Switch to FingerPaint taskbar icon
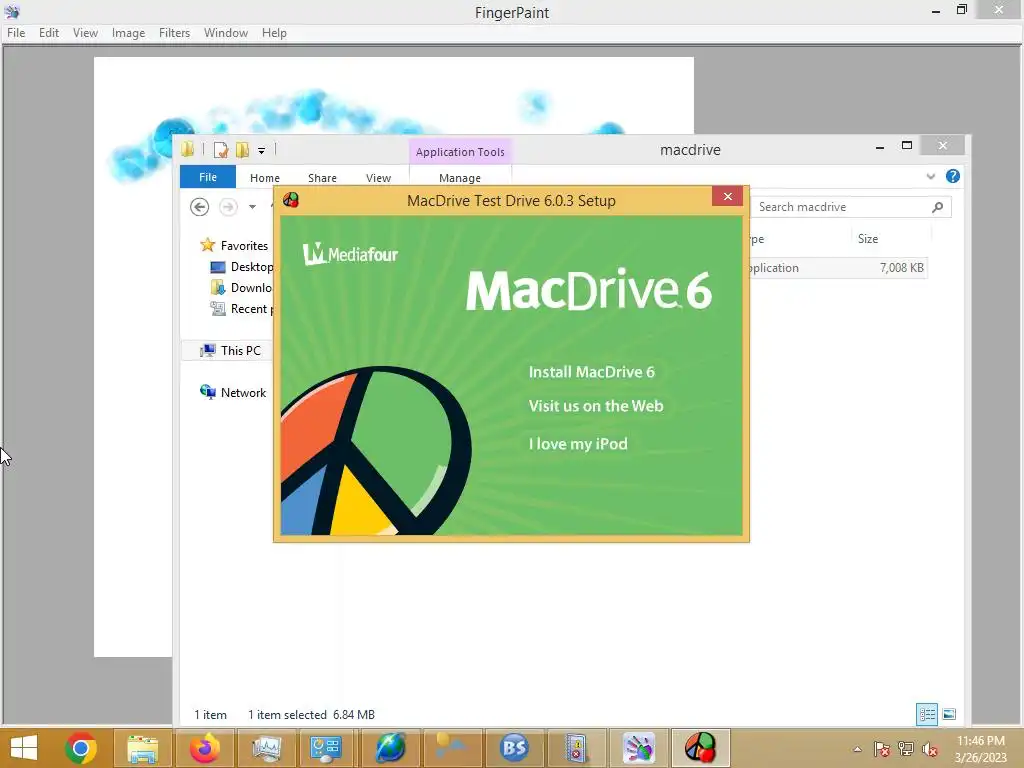Image resolution: width=1024 pixels, height=768 pixels. click(638, 748)
